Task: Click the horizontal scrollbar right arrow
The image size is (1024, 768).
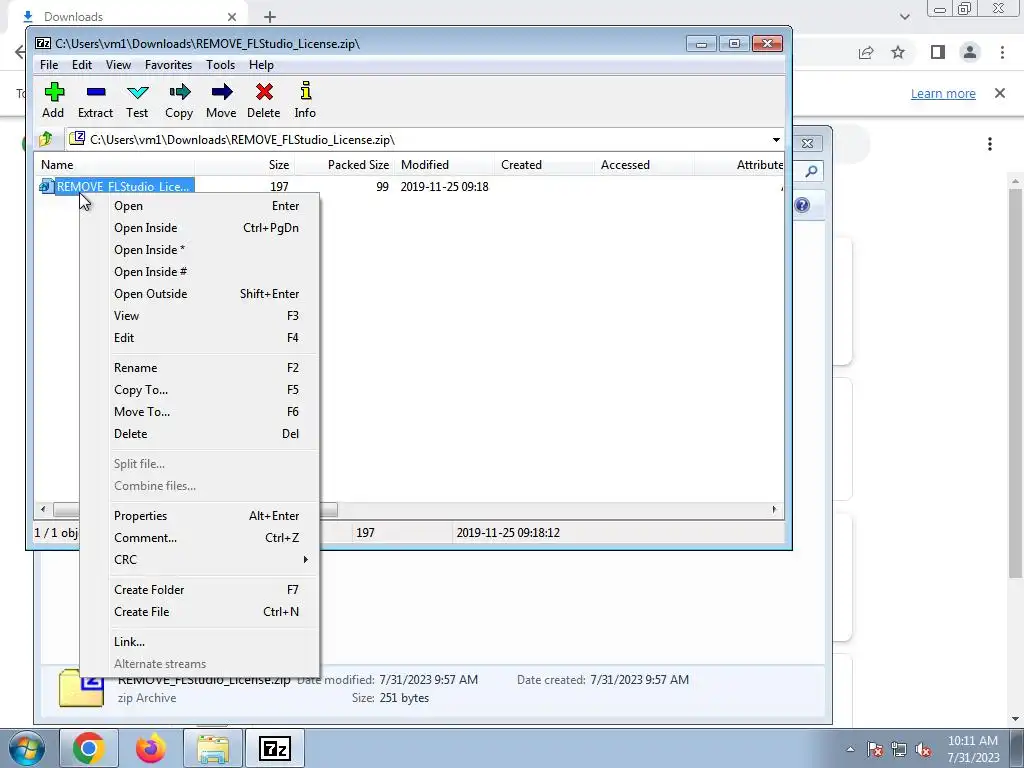Action: coord(775,509)
